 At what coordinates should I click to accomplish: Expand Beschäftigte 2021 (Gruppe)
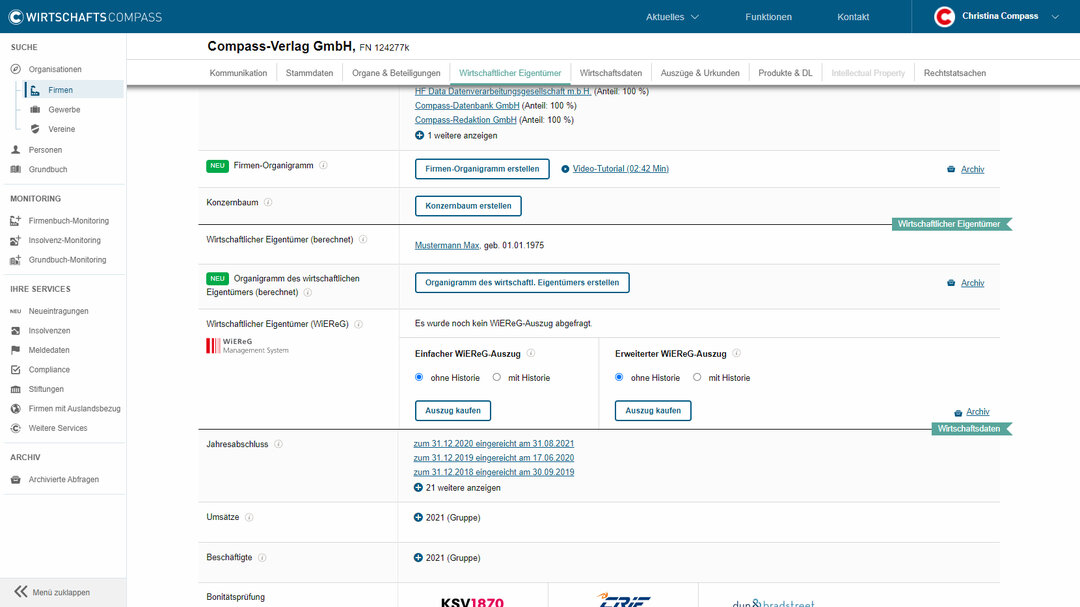[x=447, y=558]
